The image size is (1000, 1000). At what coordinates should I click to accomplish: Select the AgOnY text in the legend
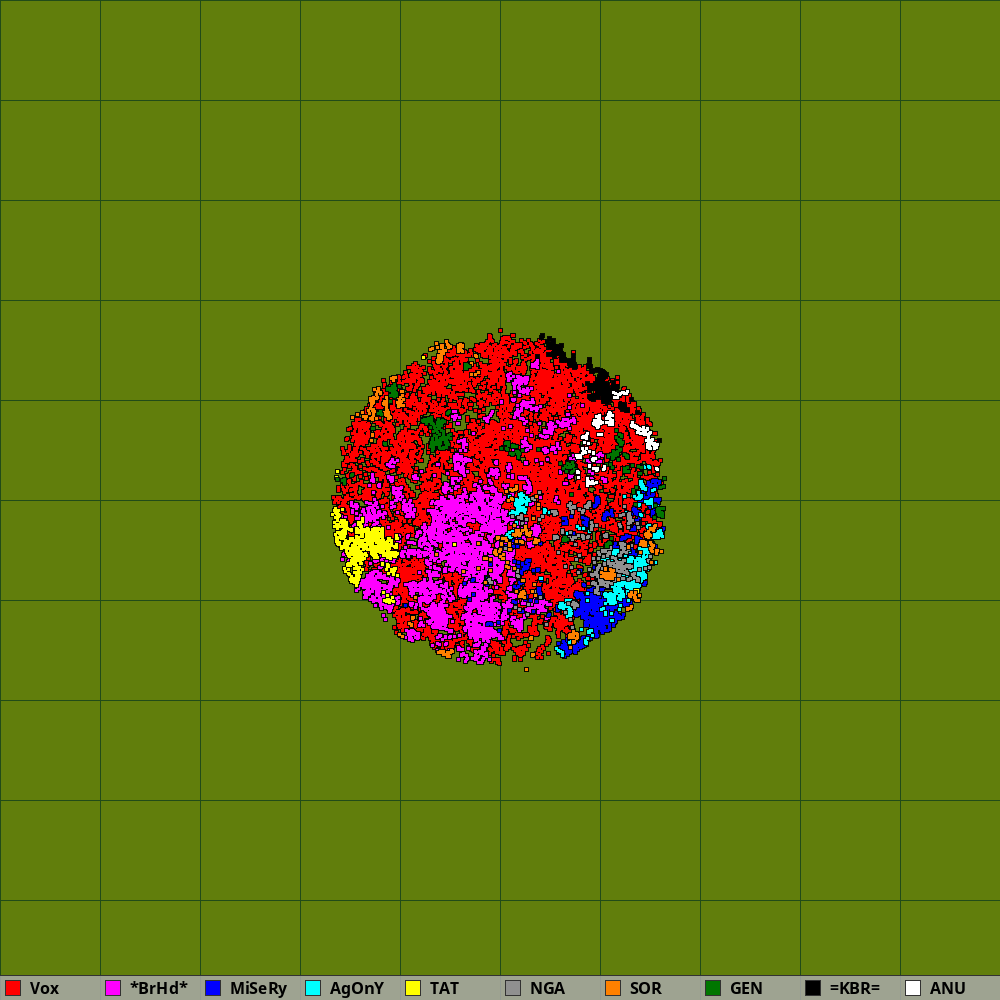coord(357,988)
